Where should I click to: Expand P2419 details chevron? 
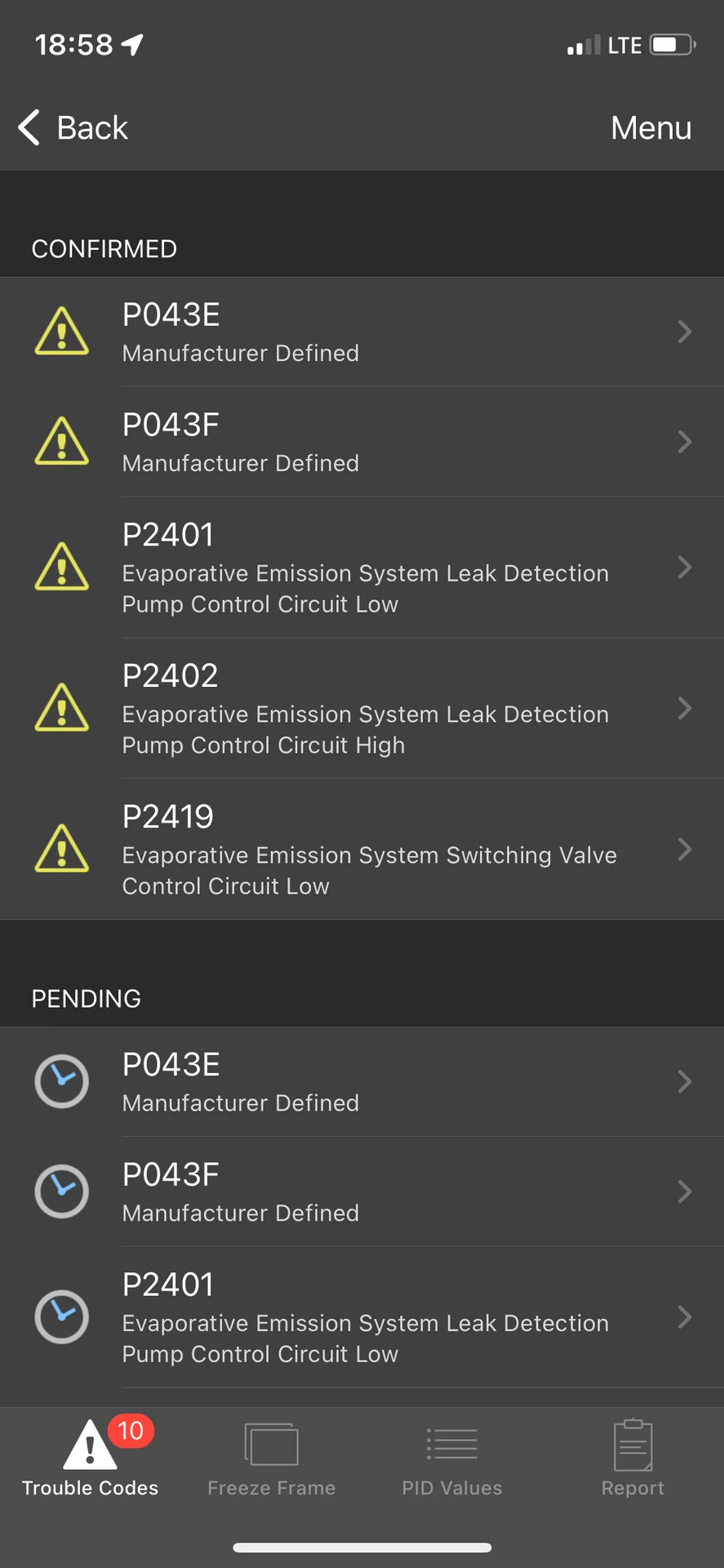685,849
